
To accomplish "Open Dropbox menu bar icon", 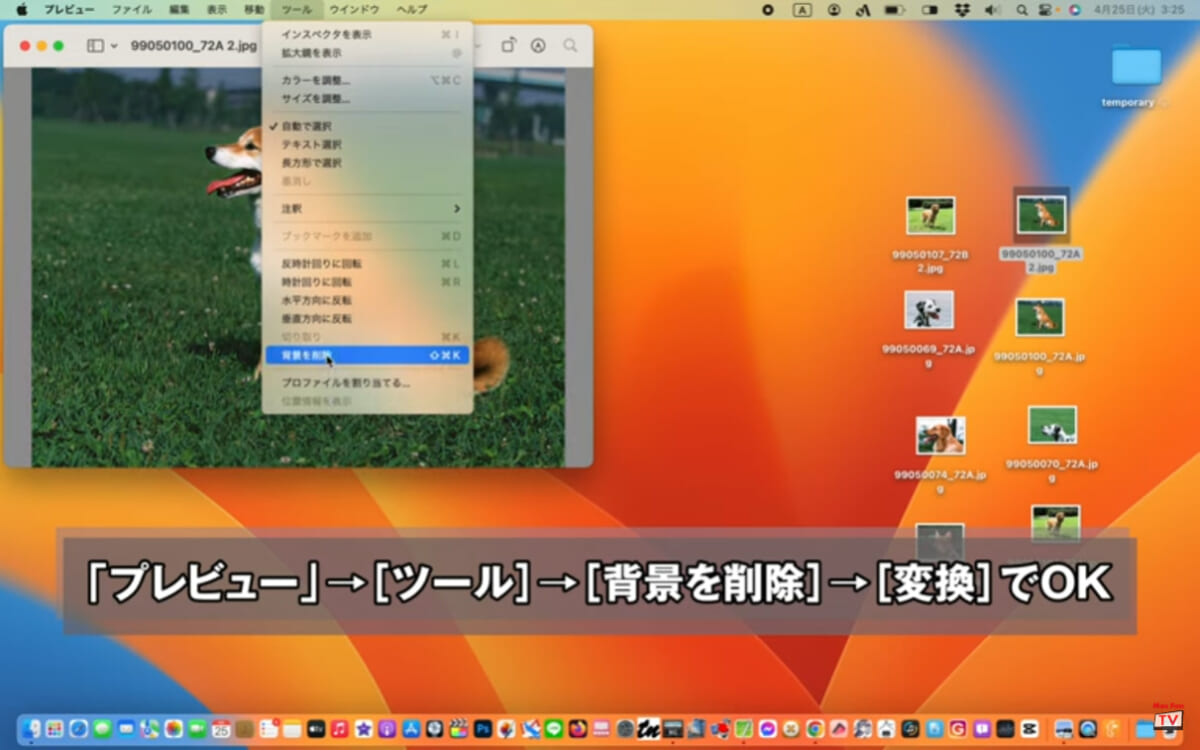I will click(962, 9).
